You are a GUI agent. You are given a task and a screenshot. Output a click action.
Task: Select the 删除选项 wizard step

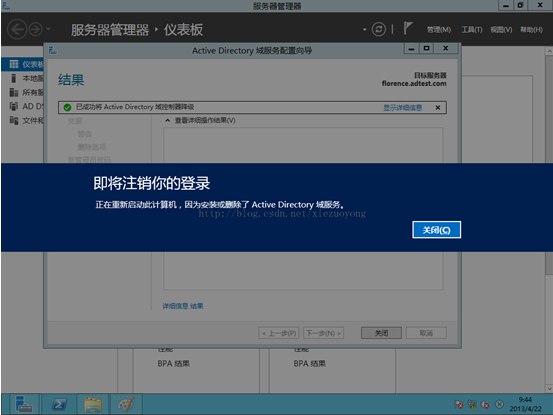92,147
